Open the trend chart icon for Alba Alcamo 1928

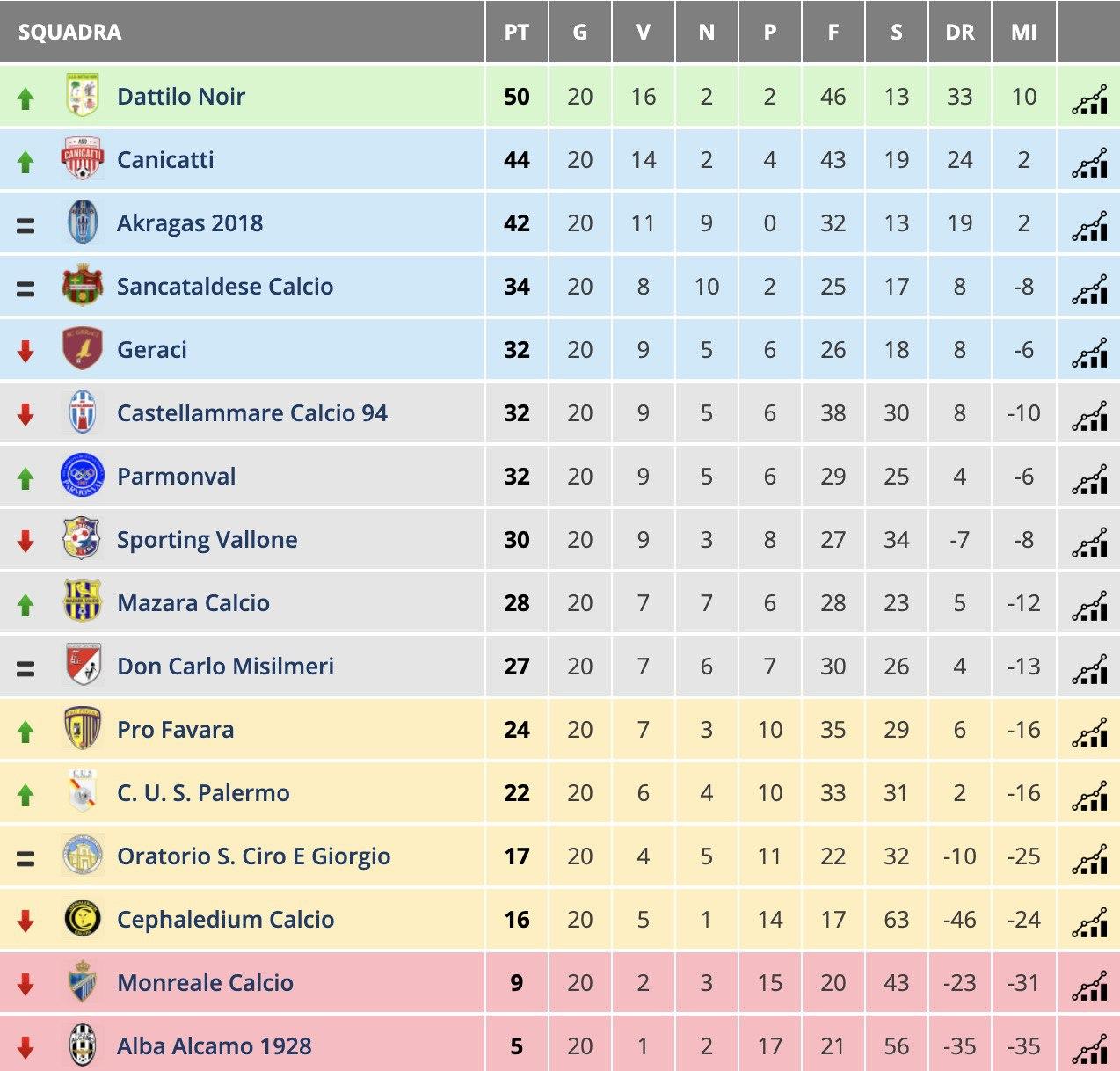click(1089, 1050)
